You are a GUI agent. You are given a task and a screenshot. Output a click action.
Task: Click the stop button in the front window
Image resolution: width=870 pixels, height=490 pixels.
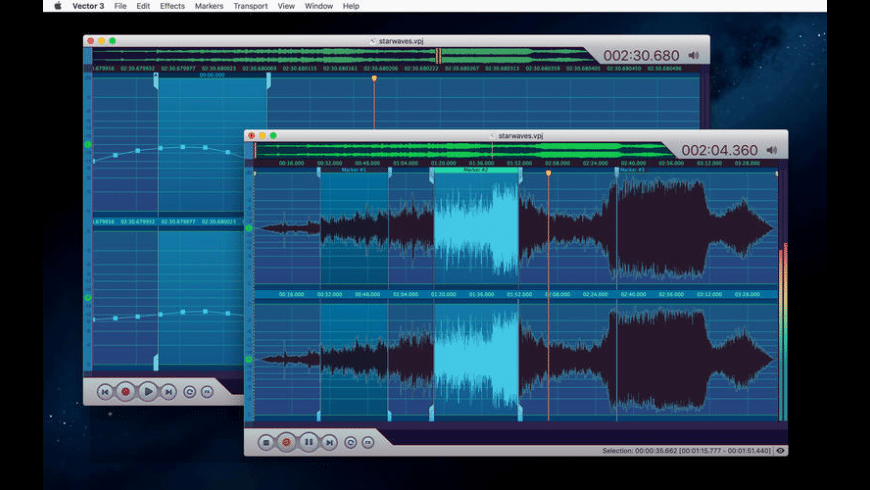266,441
